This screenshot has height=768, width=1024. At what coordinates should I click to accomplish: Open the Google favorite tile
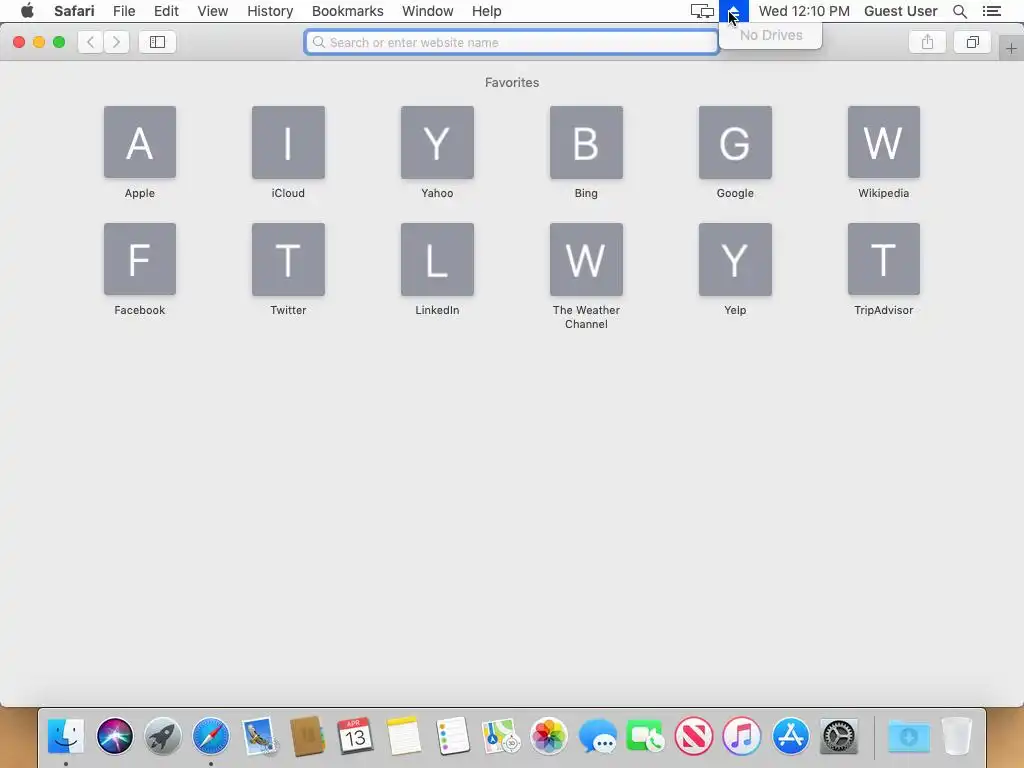pyautogui.click(x=735, y=142)
